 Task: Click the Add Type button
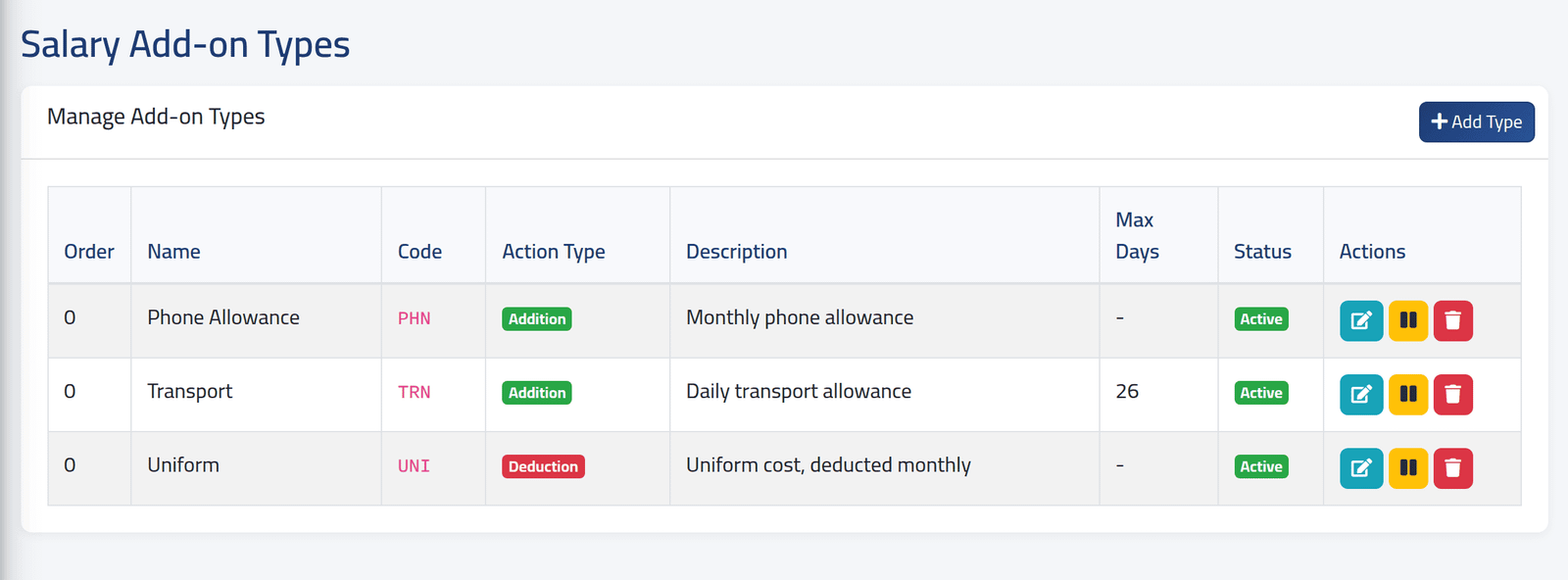coord(1477,121)
